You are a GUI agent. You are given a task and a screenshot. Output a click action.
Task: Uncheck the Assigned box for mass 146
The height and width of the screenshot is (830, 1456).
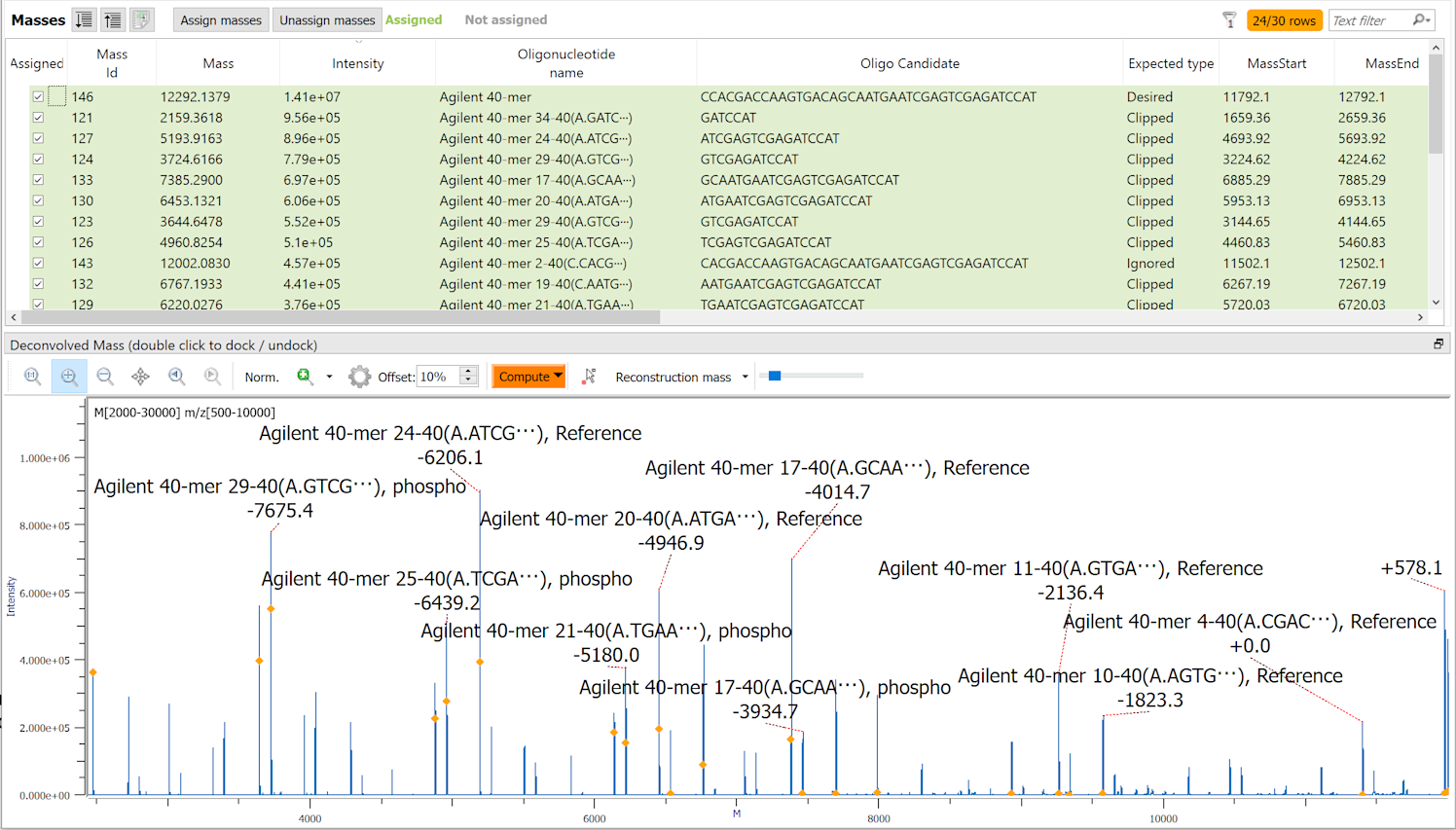(38, 97)
